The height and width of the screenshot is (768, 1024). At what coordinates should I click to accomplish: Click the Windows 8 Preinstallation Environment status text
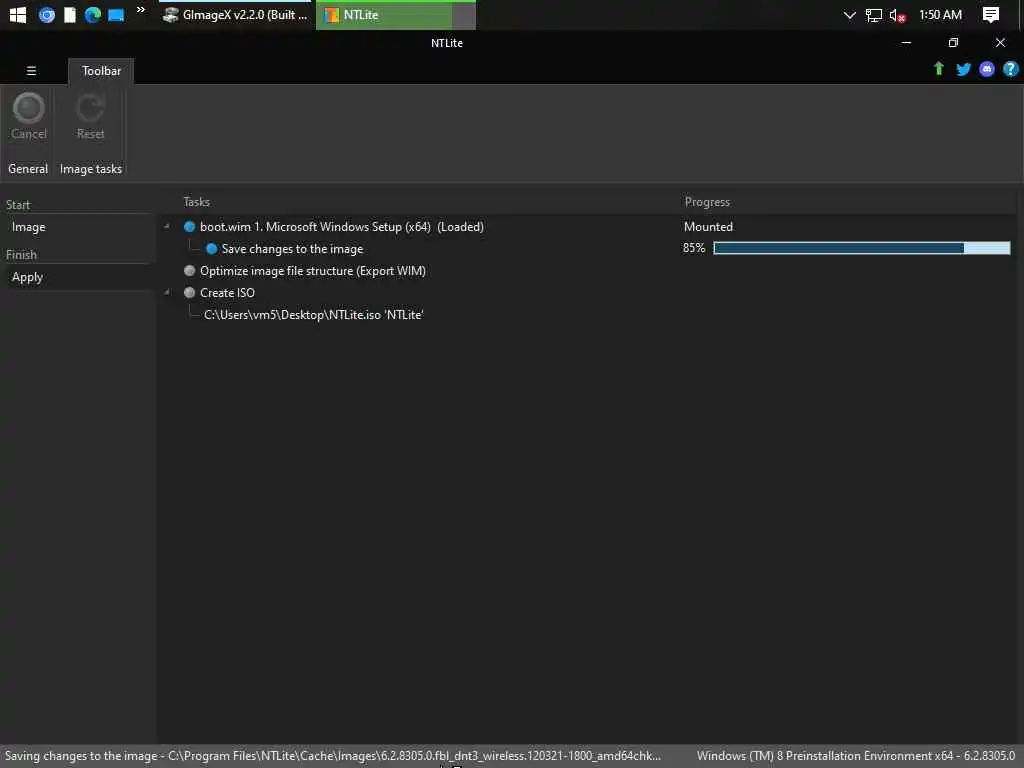point(856,756)
